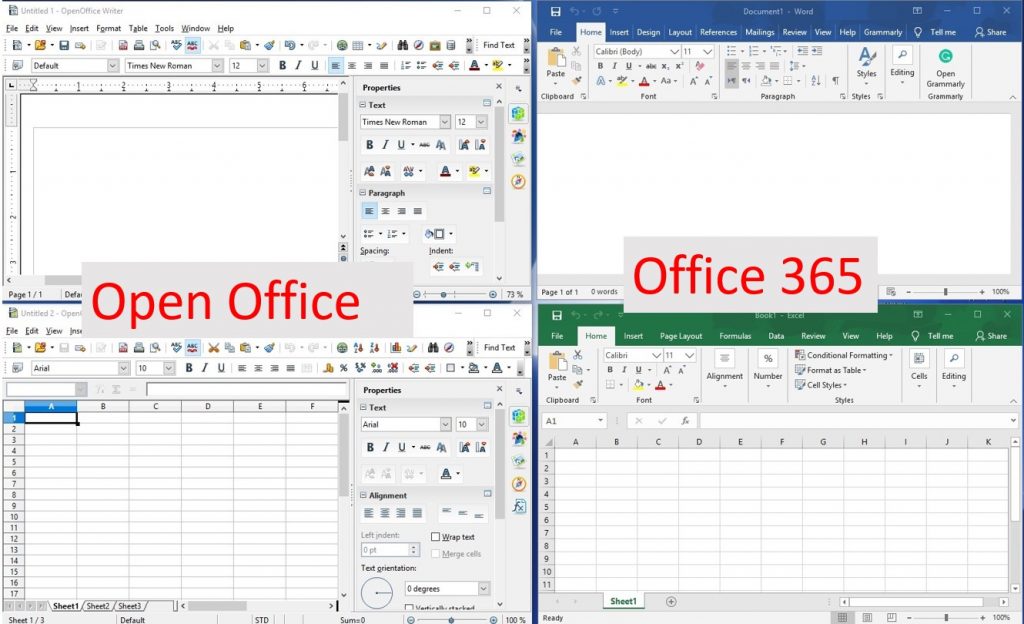Open Navigator compass icon in Writer toolbar
Viewport: 1024px width, 624px height.
tap(419, 45)
